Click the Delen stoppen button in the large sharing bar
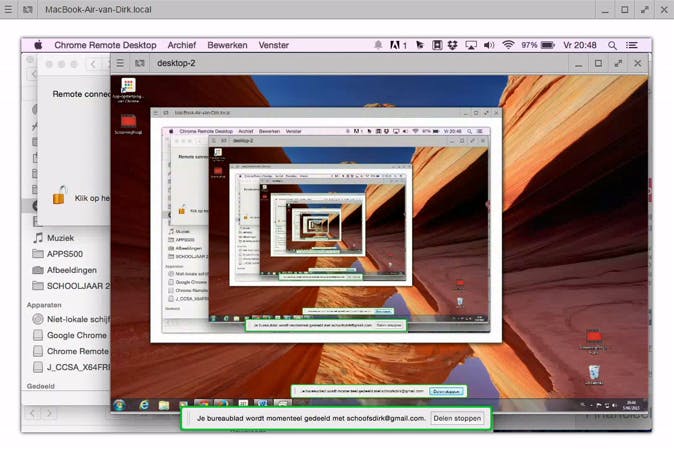The height and width of the screenshot is (451, 674). 457,418
